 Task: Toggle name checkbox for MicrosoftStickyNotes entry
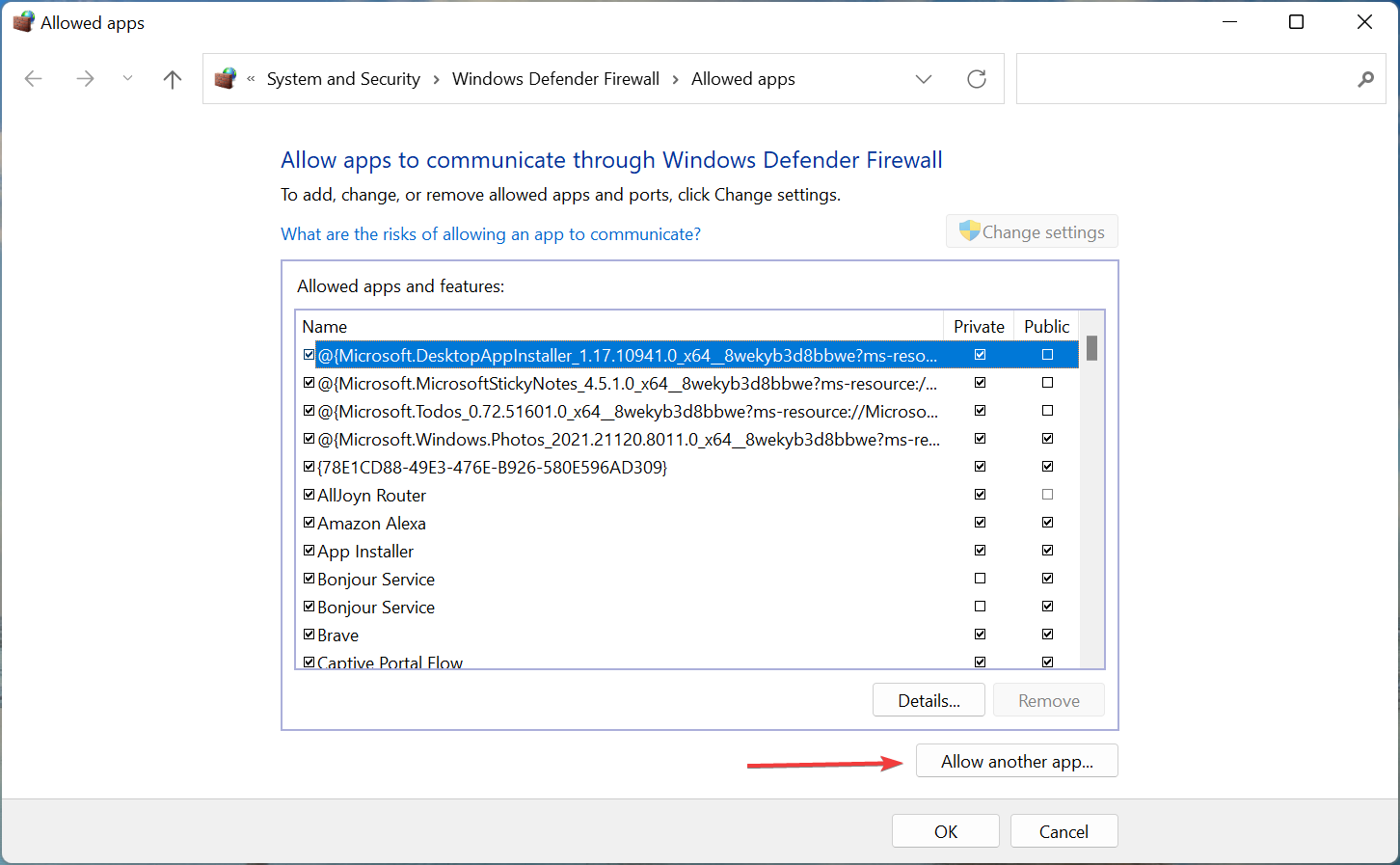(309, 383)
